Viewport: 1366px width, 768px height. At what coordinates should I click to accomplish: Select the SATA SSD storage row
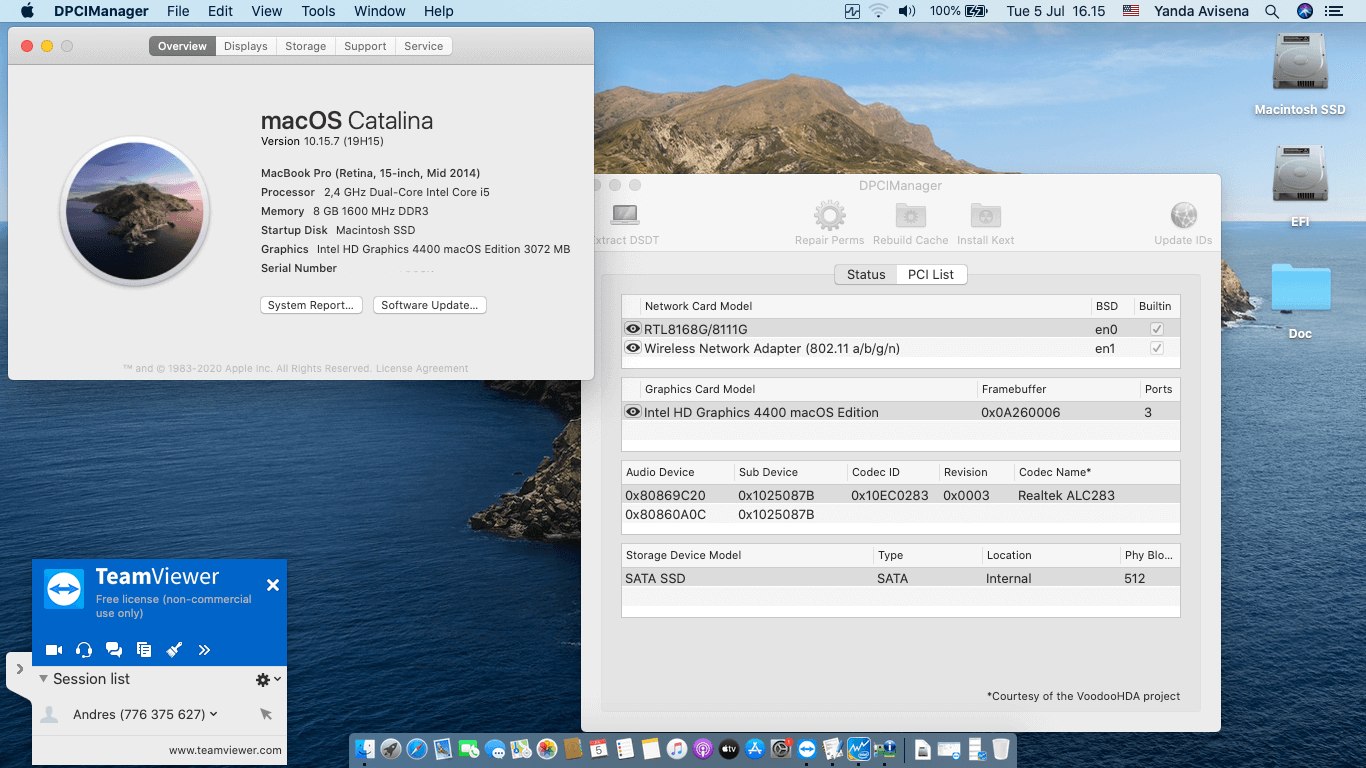click(x=901, y=578)
